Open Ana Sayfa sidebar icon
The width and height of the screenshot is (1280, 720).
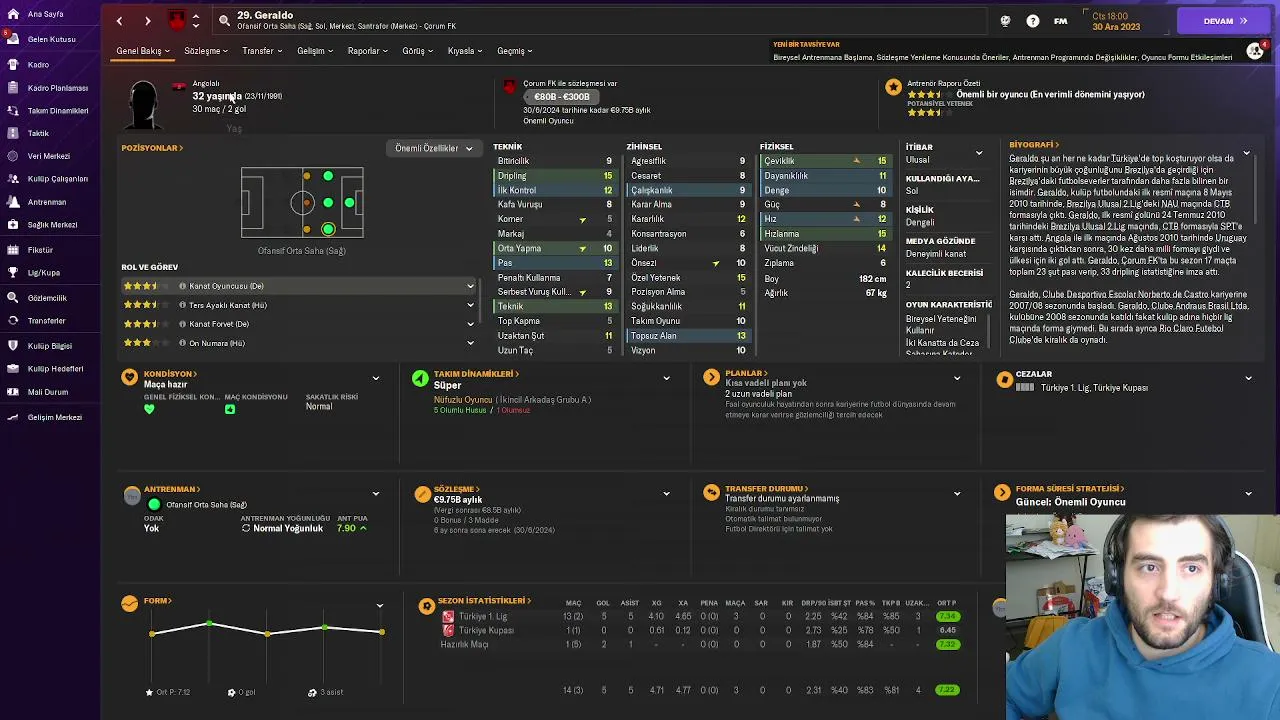[x=12, y=14]
